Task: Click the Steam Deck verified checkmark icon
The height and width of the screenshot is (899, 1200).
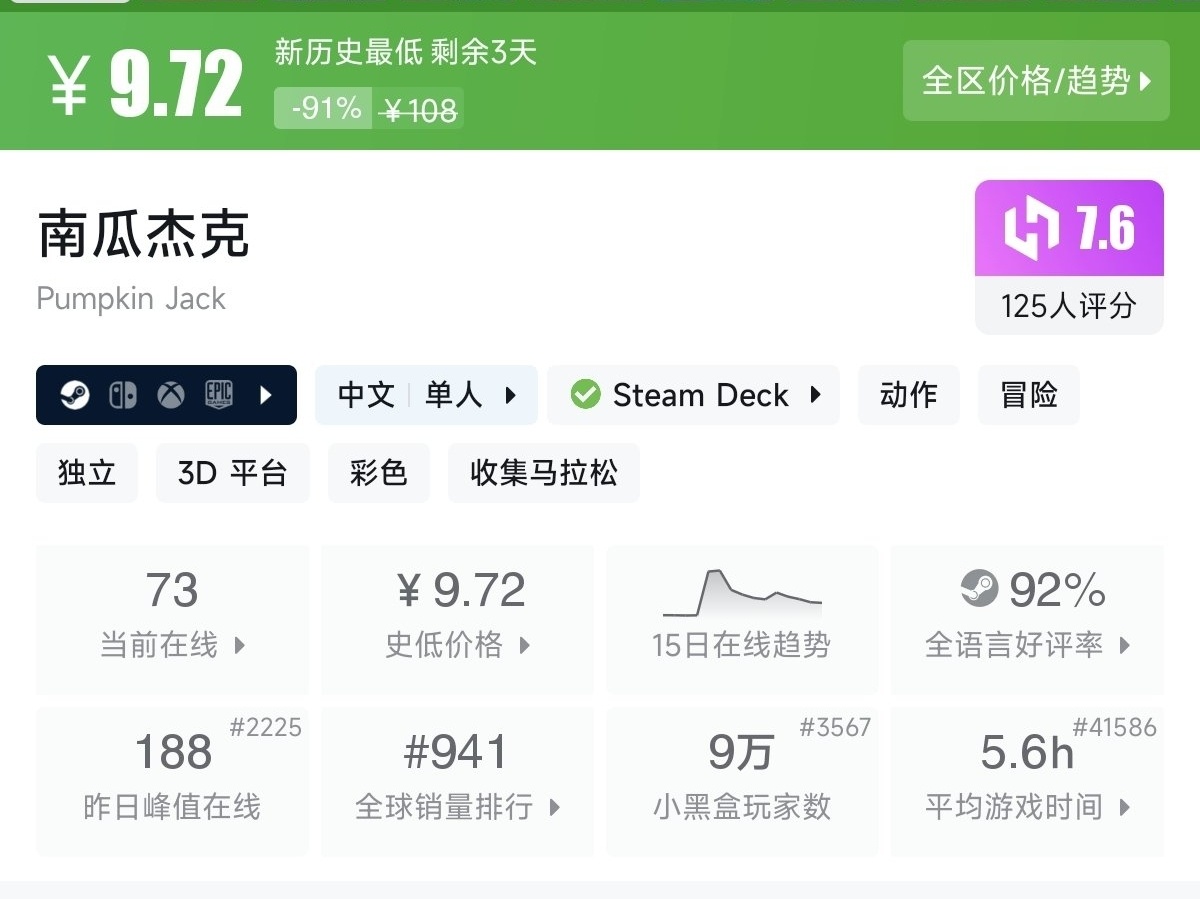Action: coord(585,395)
